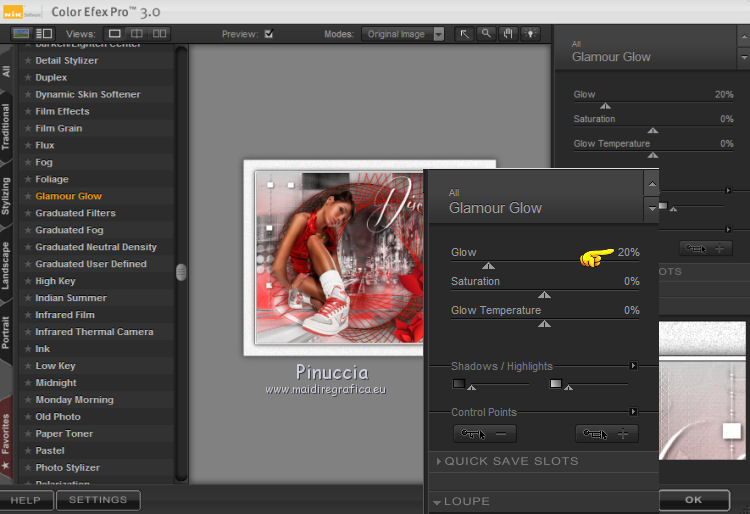Screen dimensions: 750x514
Task: Click the filter list scrollbar handle
Action: tap(181, 272)
